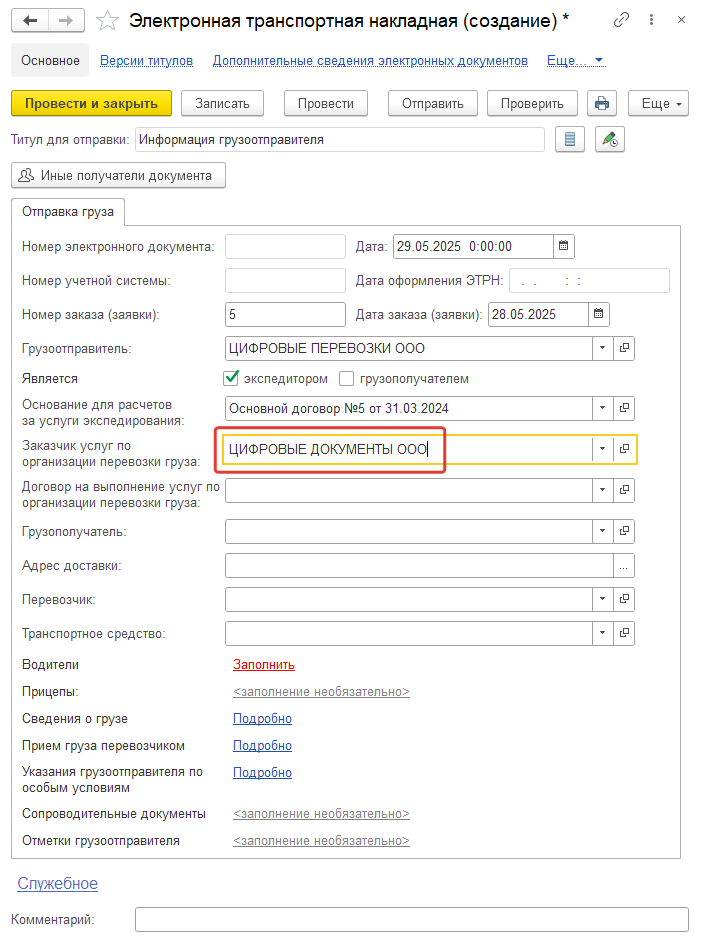706x942 pixels.
Task: Open calendar for Дата field
Action: 564,246
